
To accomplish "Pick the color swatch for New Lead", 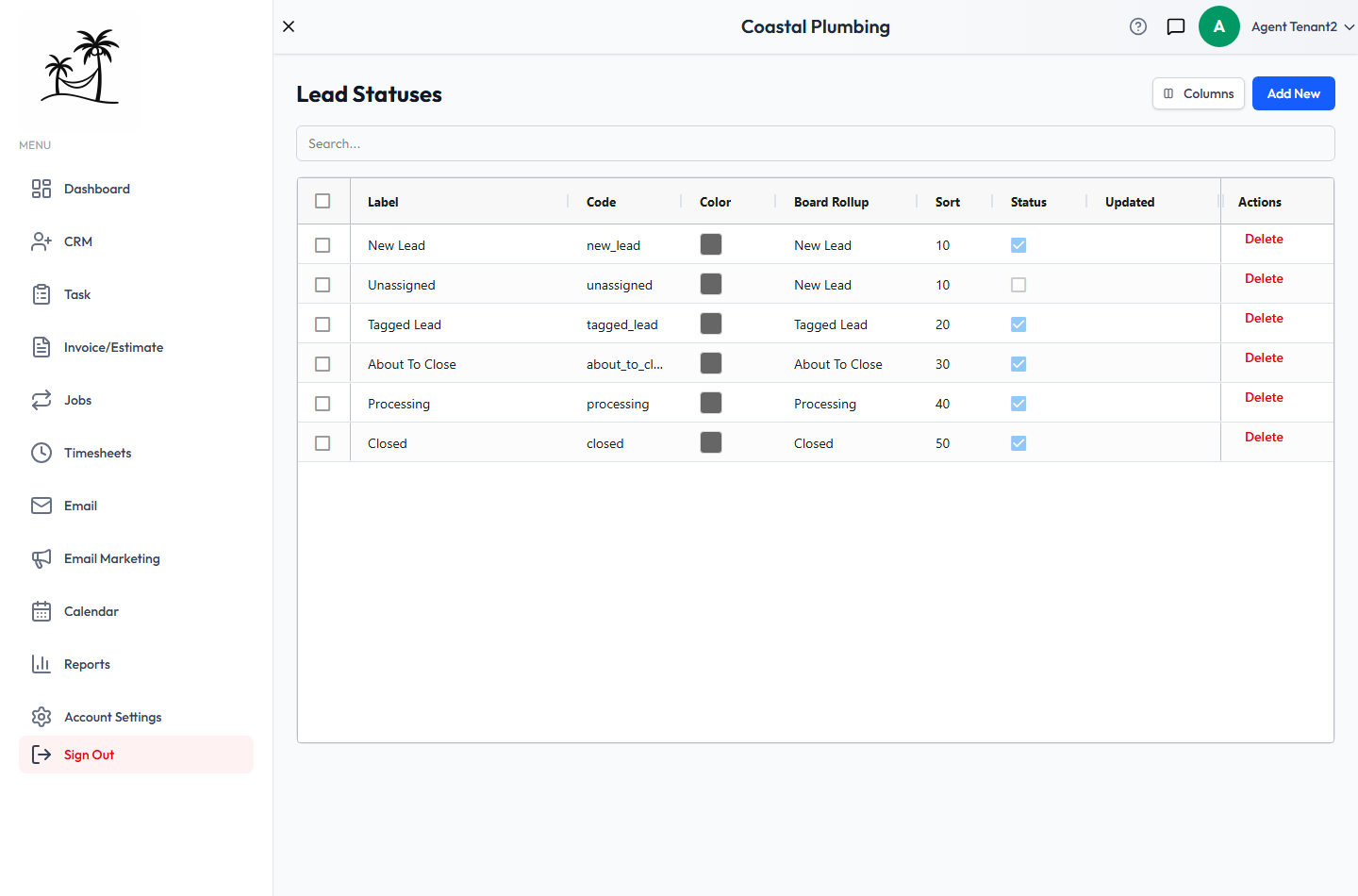I will pos(711,244).
